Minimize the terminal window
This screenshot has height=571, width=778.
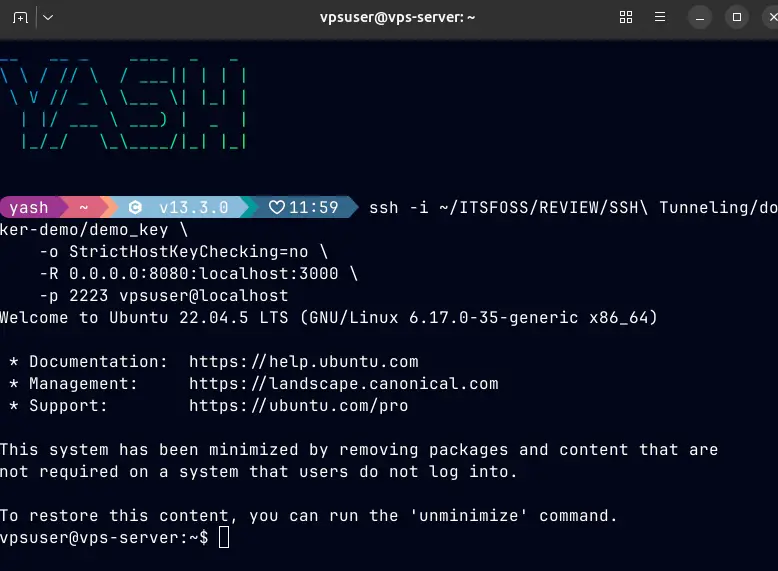pyautogui.click(x=700, y=17)
